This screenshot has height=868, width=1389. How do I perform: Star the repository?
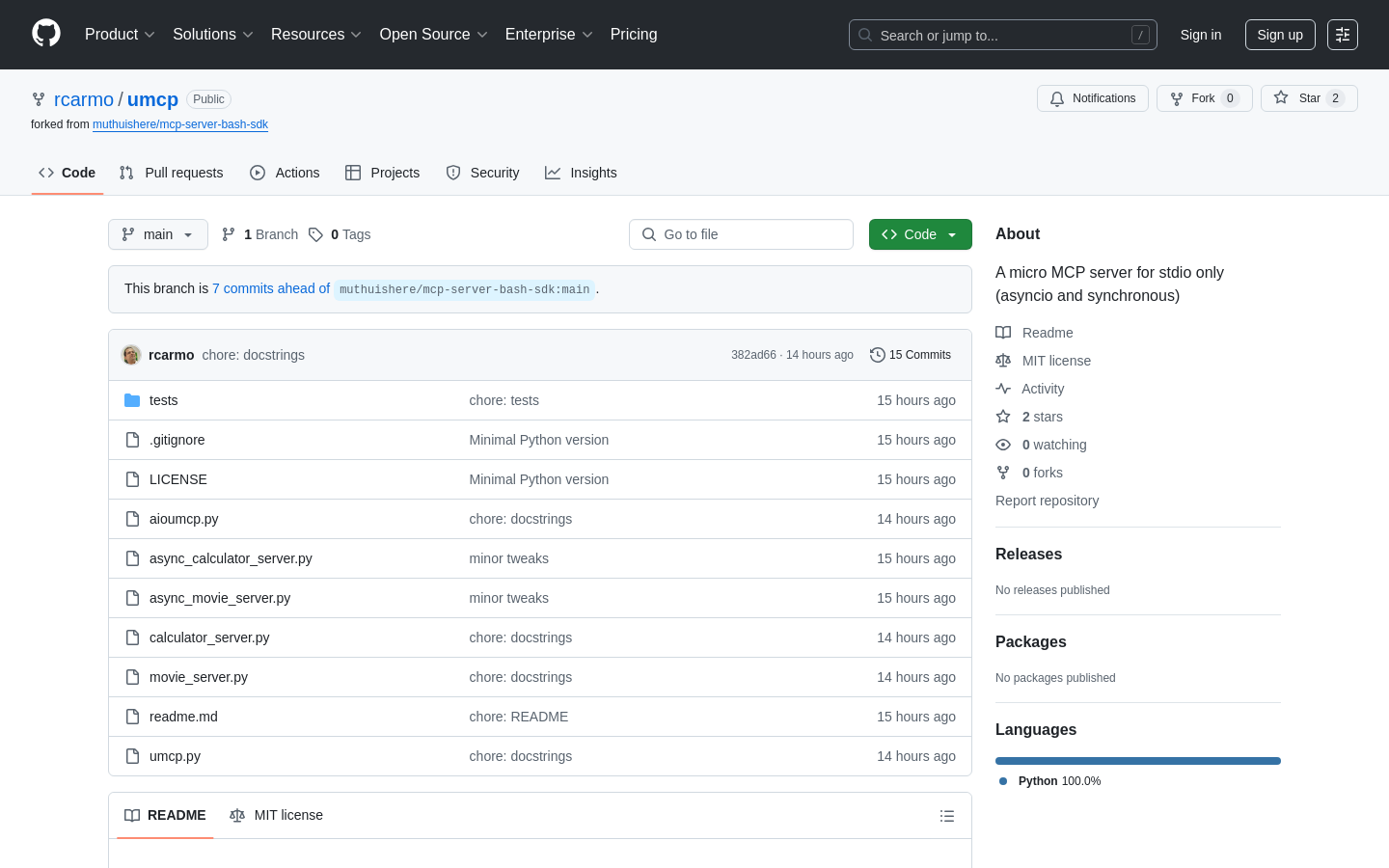tap(1309, 98)
